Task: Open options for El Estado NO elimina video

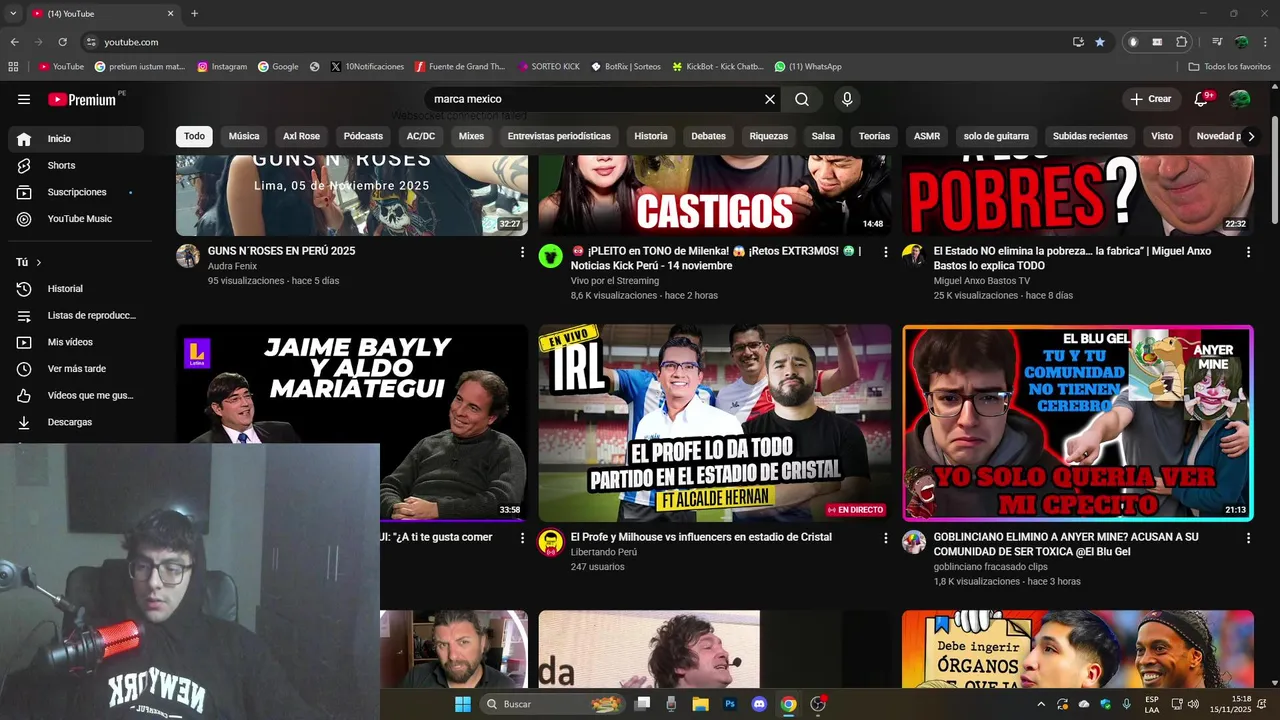Action: coord(1248,252)
